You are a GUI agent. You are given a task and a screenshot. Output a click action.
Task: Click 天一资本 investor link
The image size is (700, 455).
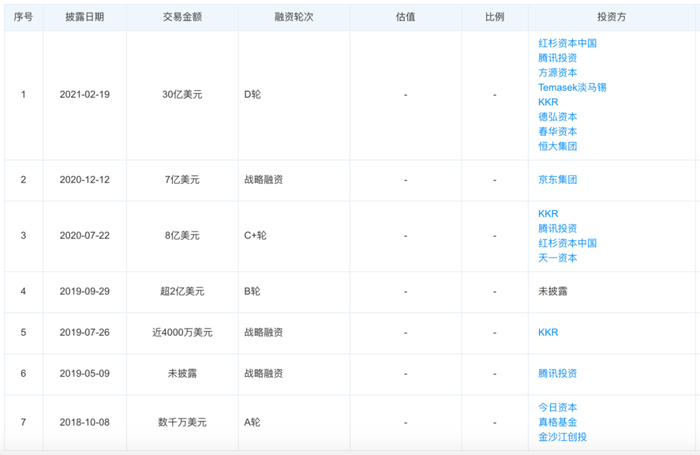[x=557, y=258]
